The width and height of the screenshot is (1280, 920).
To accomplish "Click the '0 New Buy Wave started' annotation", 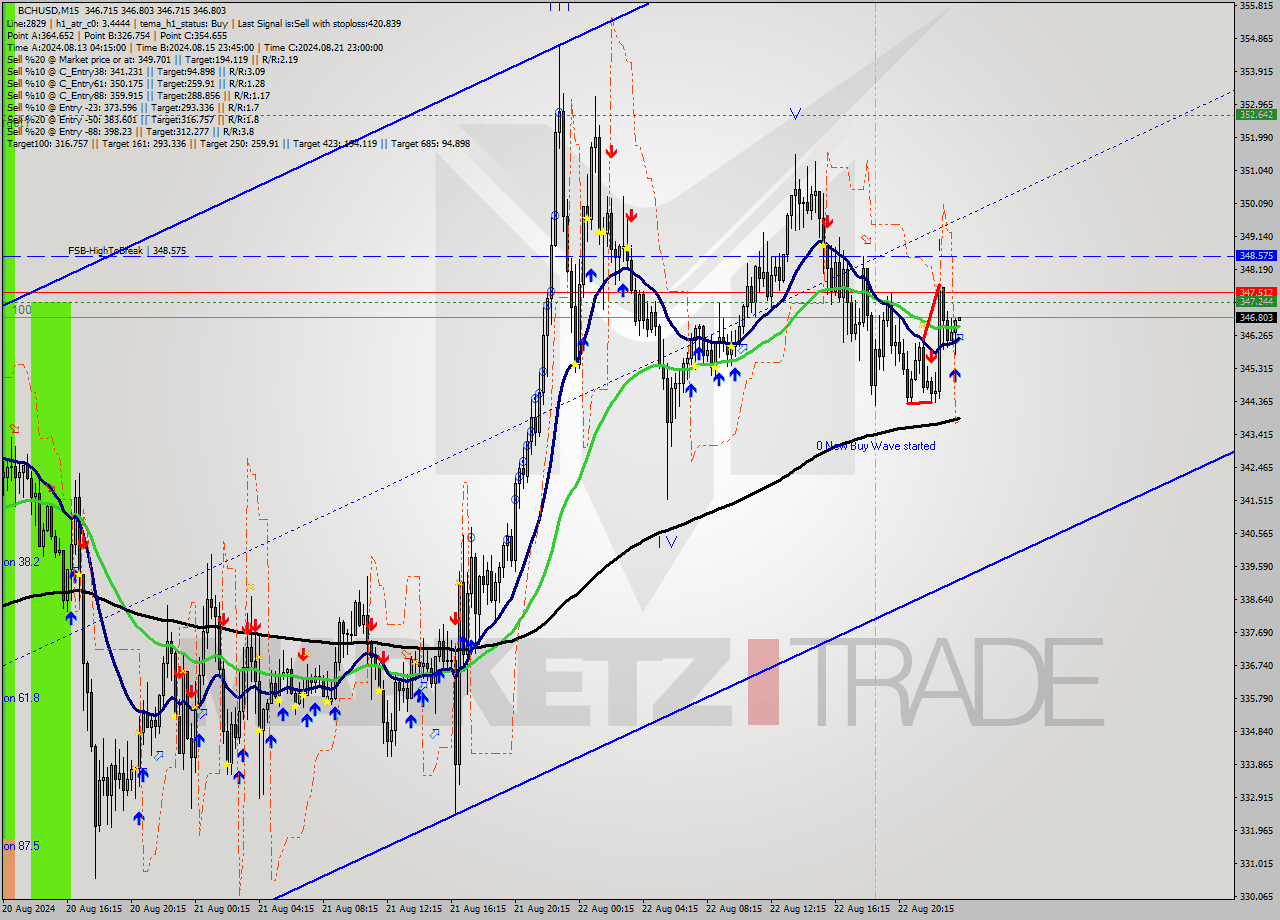I will click(x=876, y=446).
